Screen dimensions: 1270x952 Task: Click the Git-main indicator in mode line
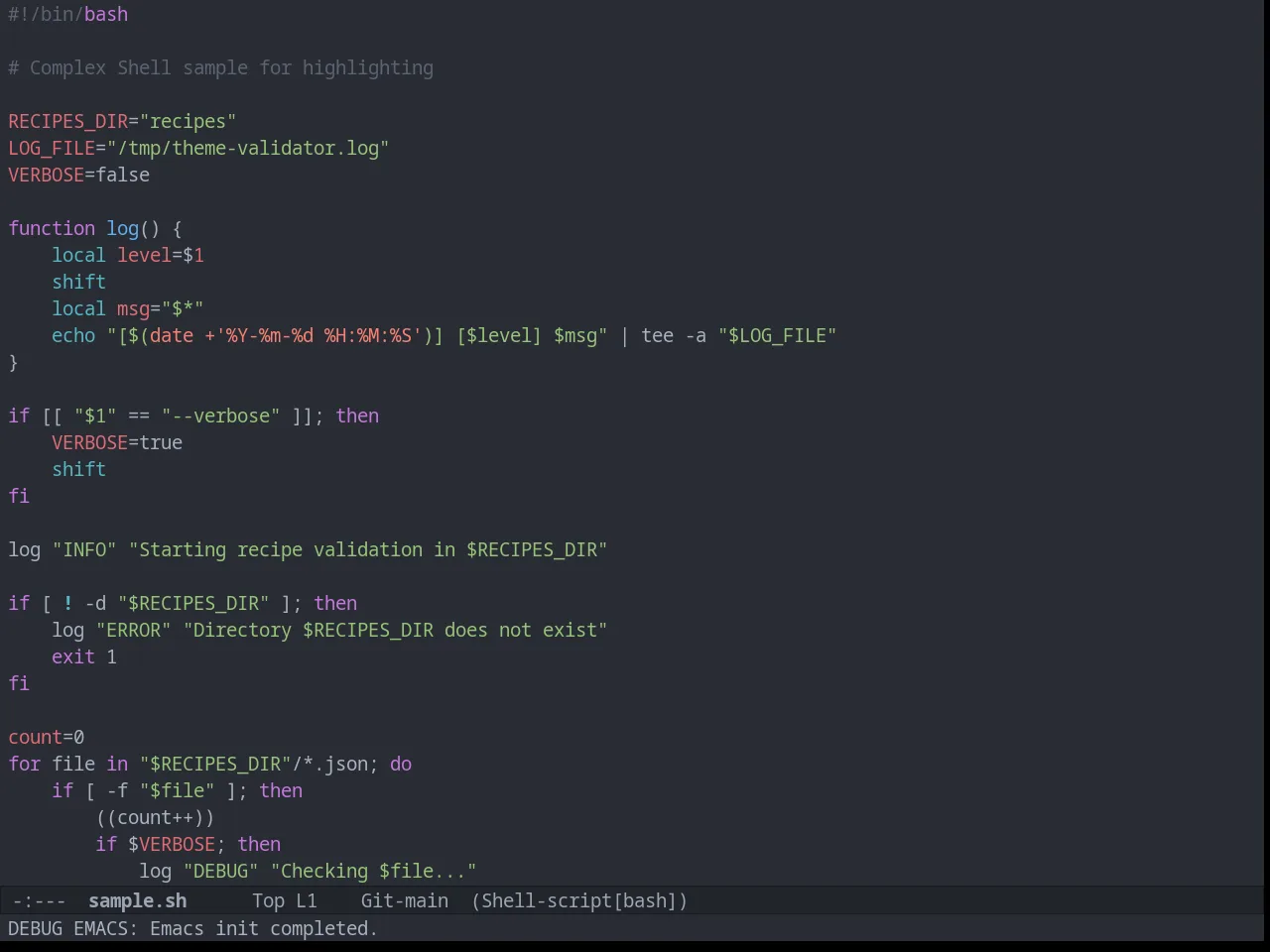coord(404,900)
